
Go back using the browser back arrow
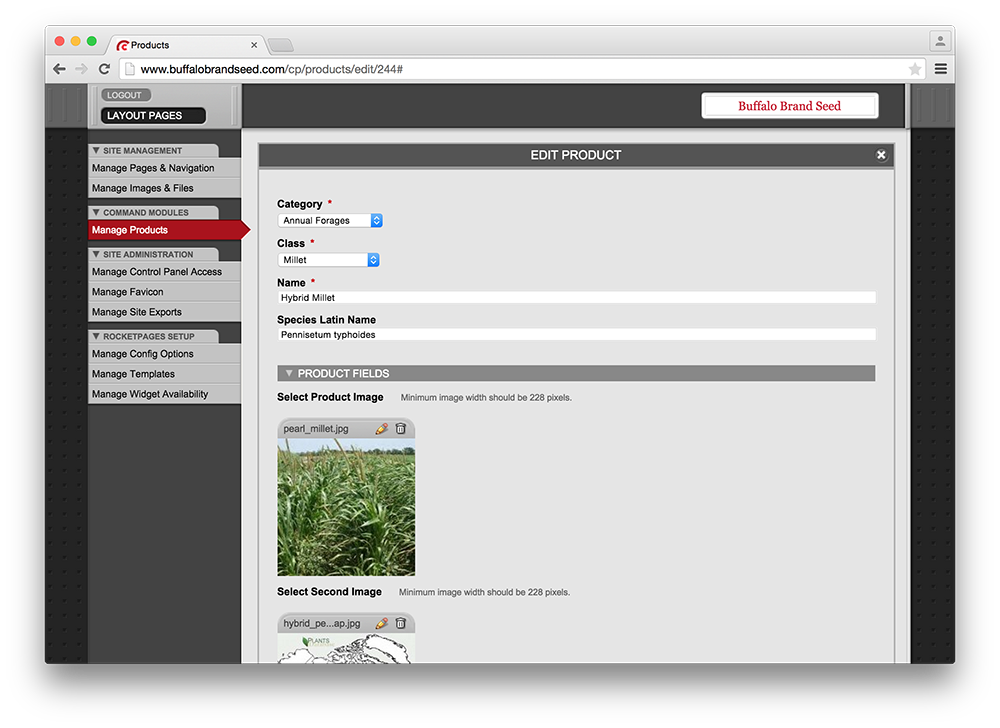[x=59, y=69]
